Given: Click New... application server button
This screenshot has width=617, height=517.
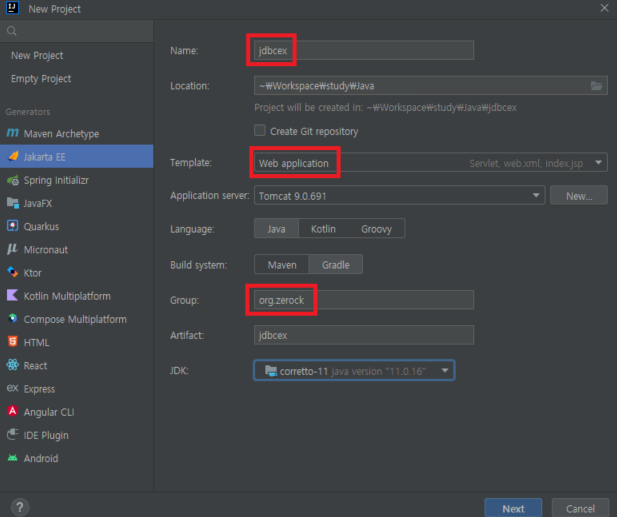Looking at the screenshot, I should coord(579,196).
